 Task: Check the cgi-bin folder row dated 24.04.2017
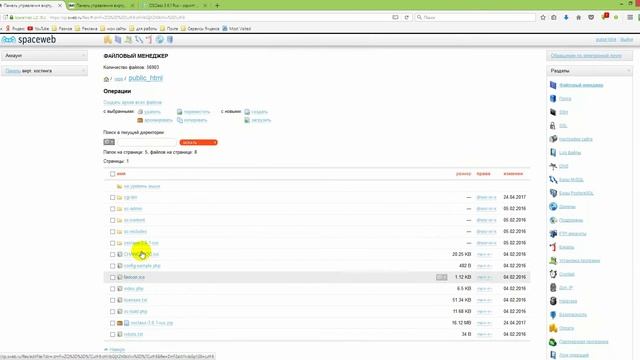click(112, 197)
